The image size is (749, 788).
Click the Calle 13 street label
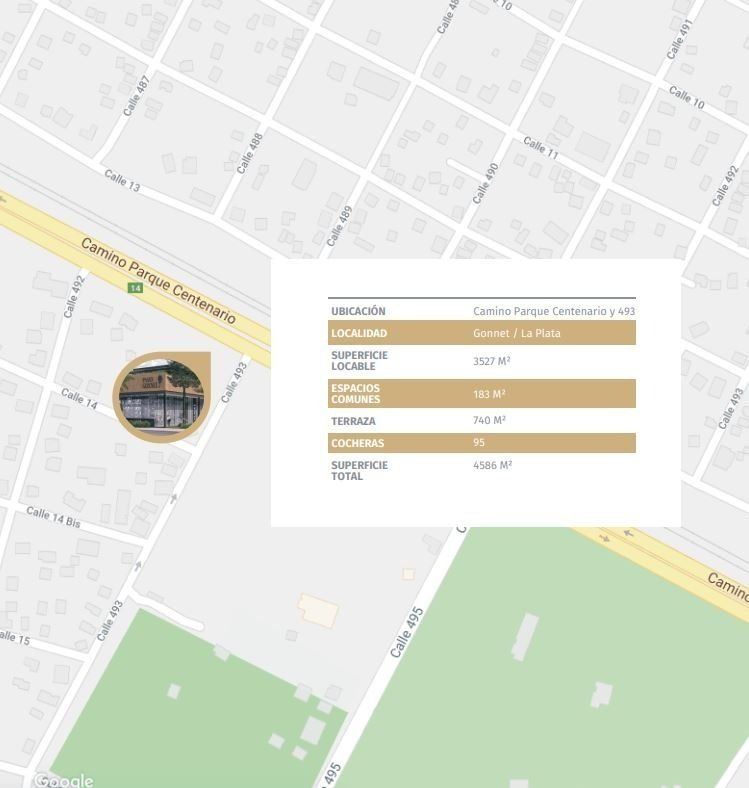click(x=122, y=181)
